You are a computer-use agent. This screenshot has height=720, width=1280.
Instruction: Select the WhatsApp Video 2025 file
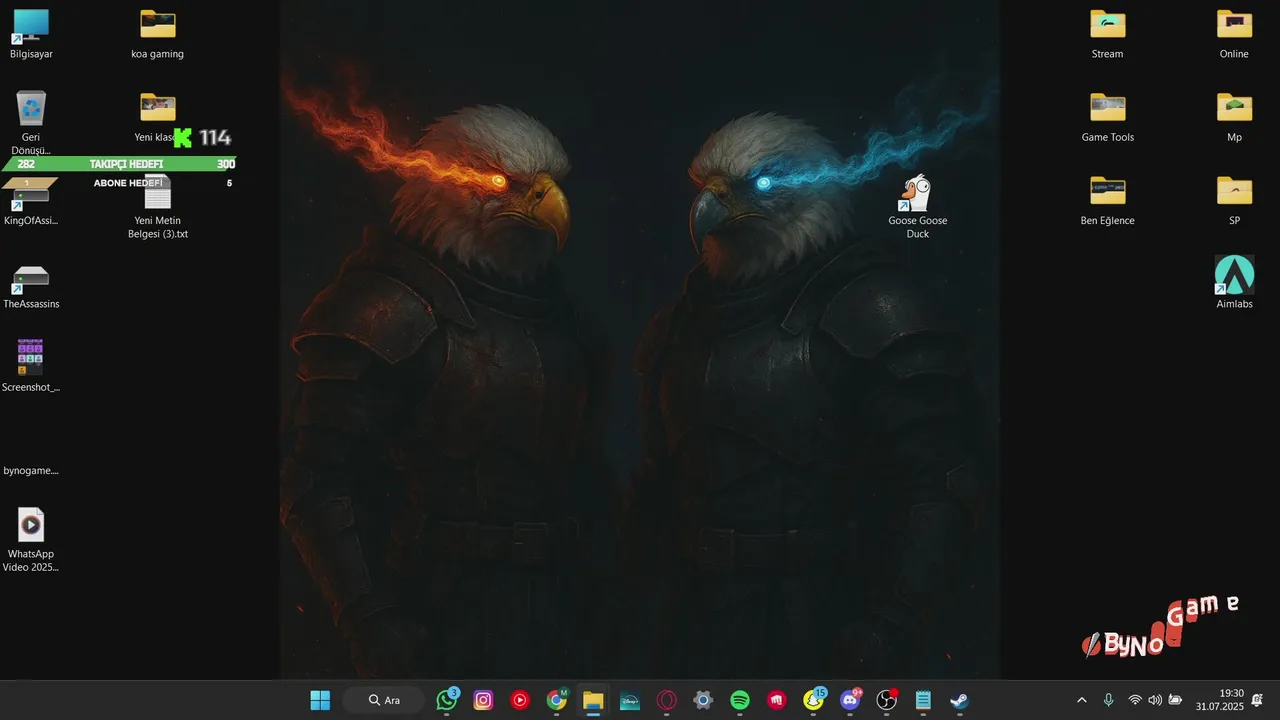point(31,540)
